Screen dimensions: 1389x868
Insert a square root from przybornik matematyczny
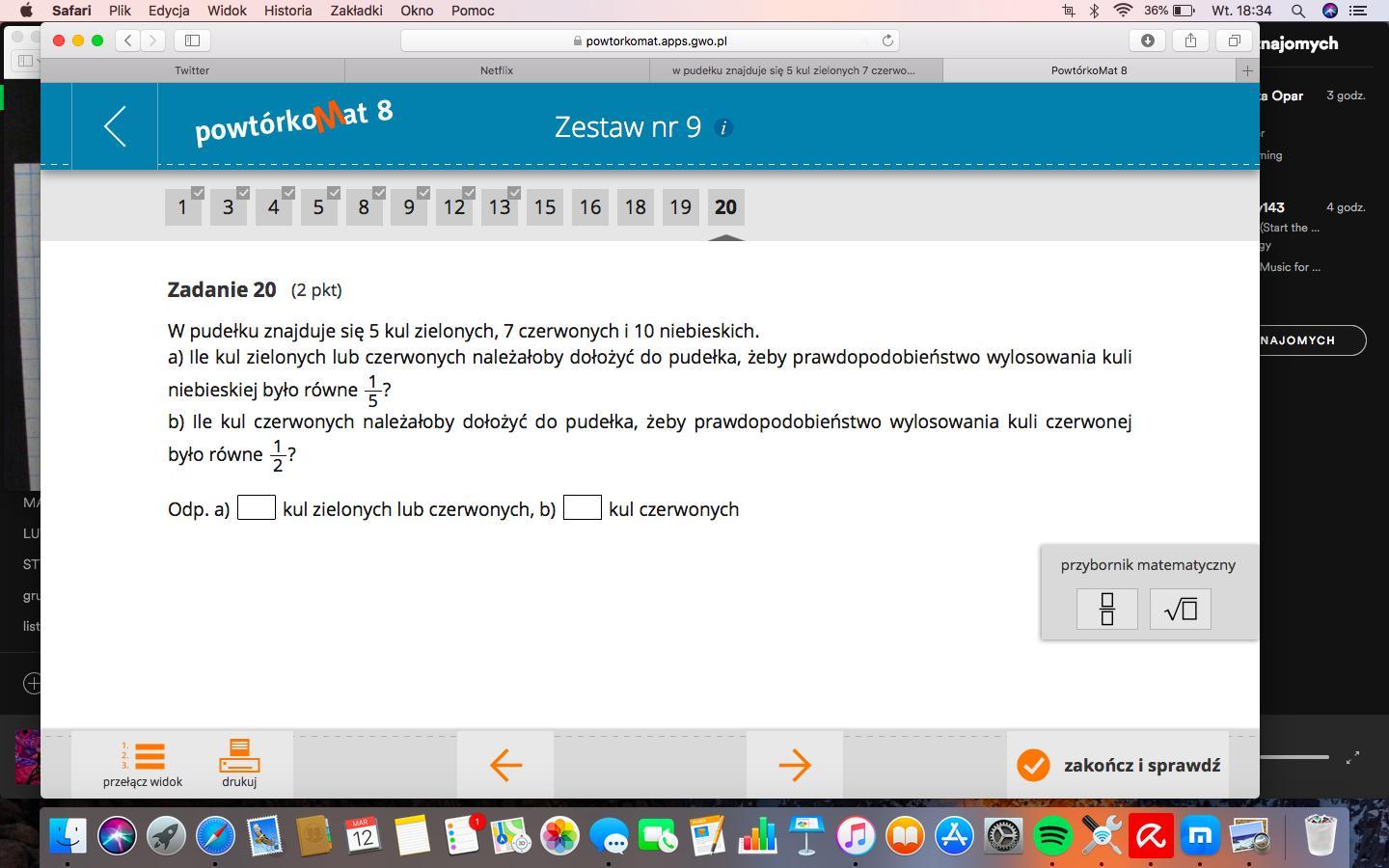1181,609
